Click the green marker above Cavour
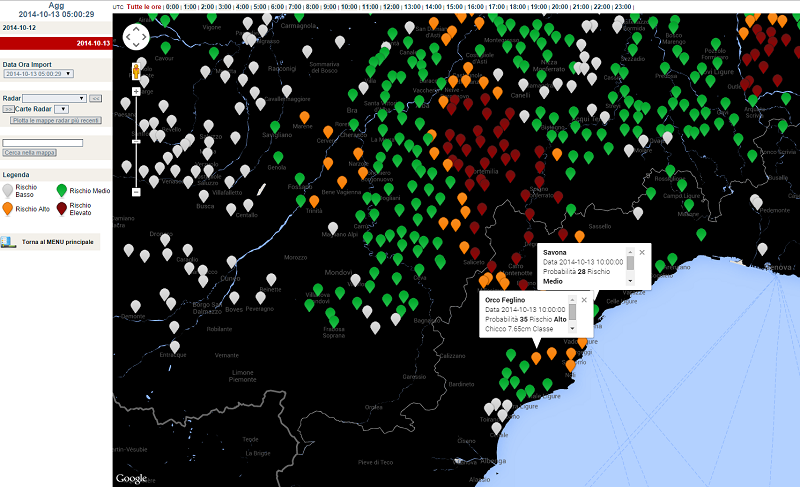Viewport: 800px width, 487px height. 165,48
